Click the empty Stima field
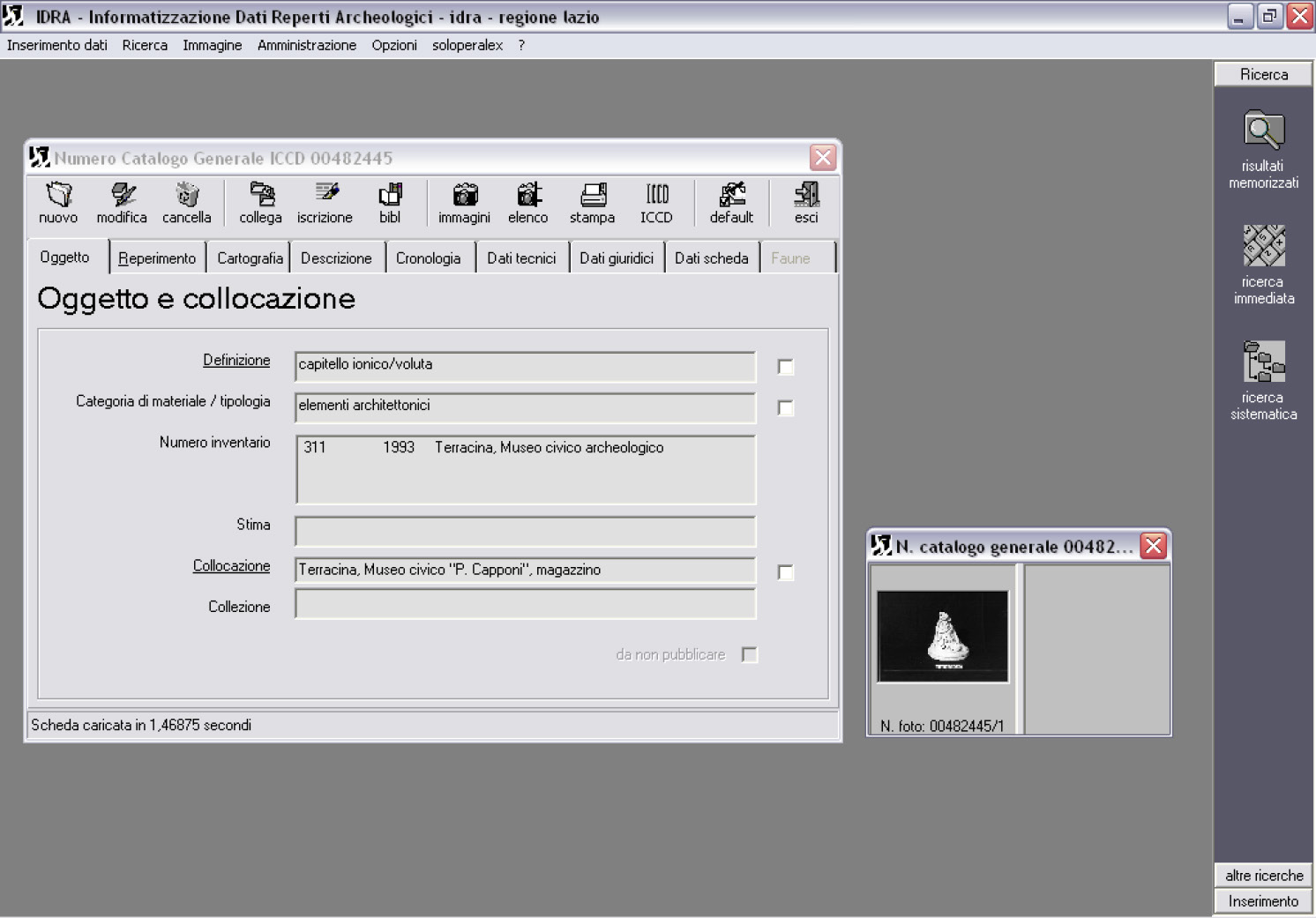The width and height of the screenshot is (1316, 918). coord(525,531)
